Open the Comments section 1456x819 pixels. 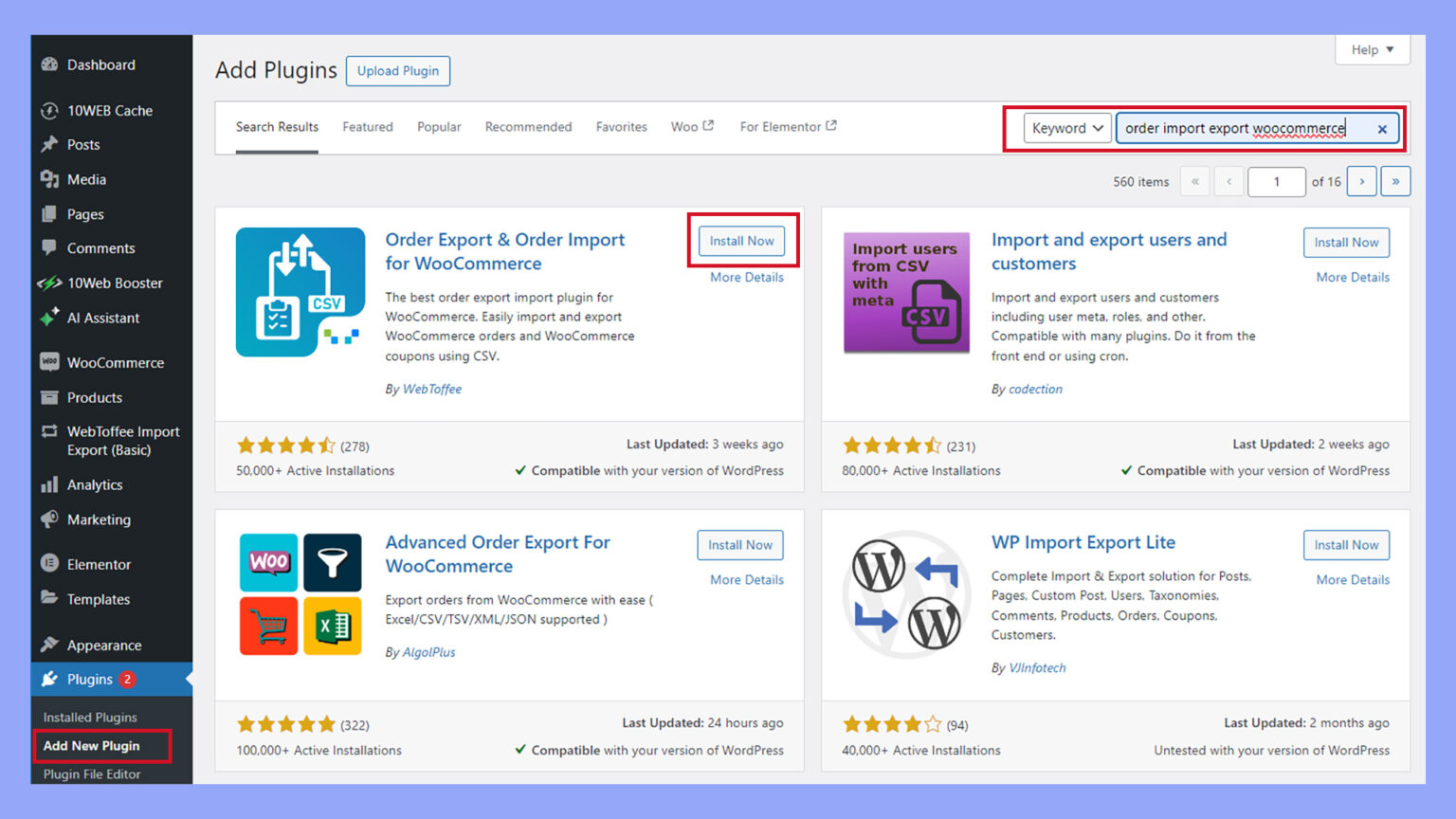100,248
